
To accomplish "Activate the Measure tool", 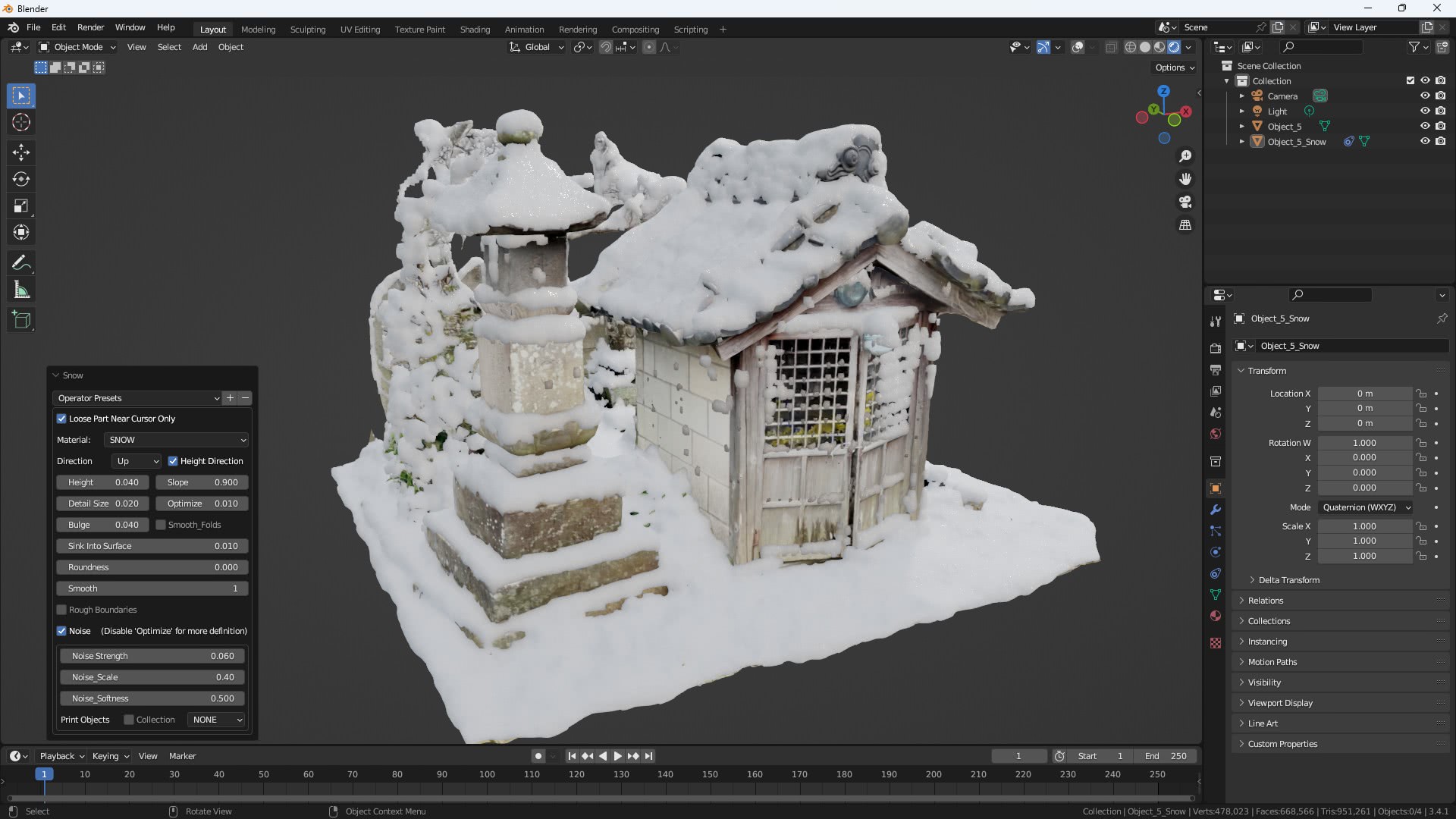I will point(21,290).
